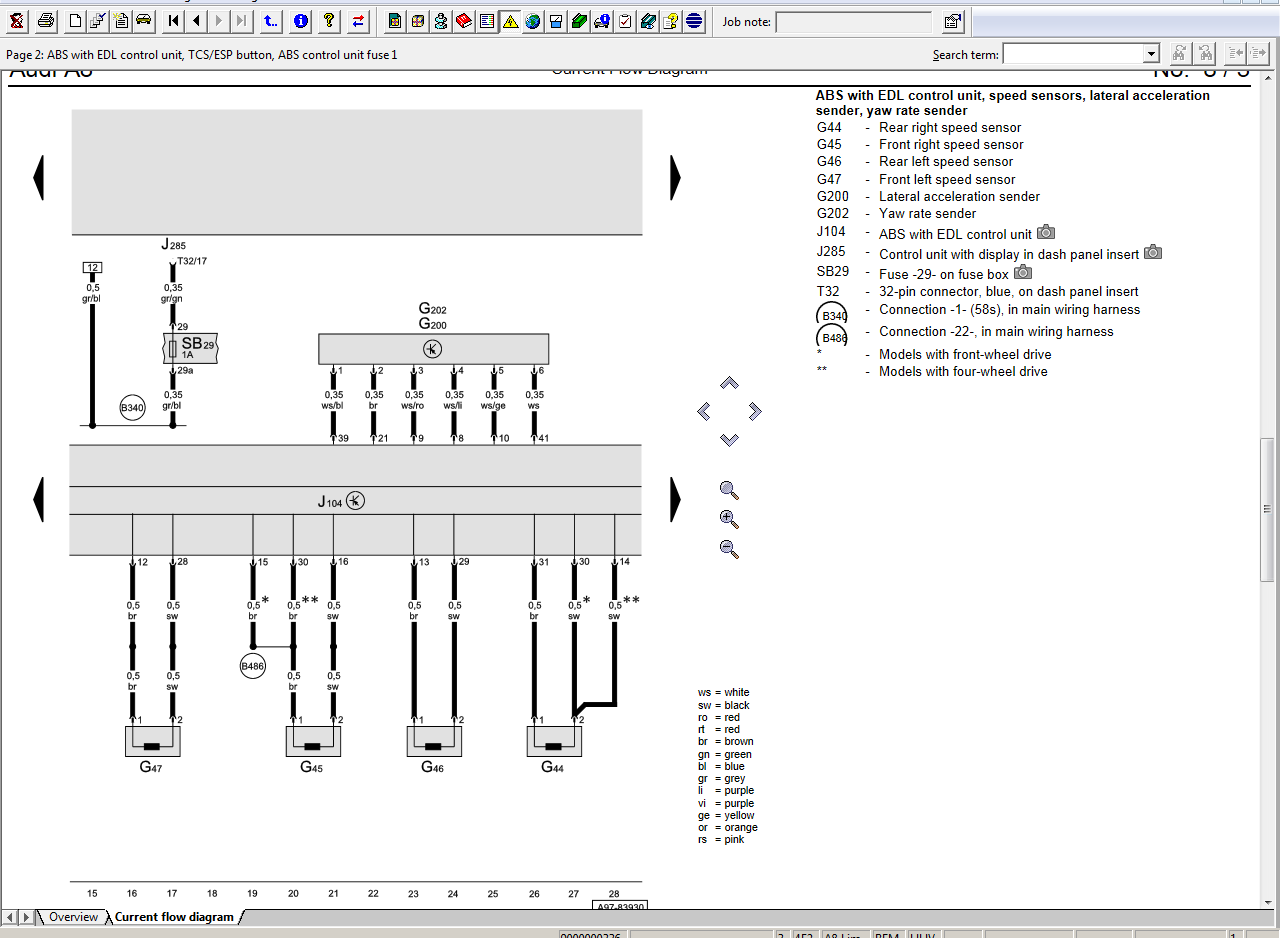This screenshot has height=938, width=1280.
Task: Click black previous arrow beside J104 bar
Action: click(x=39, y=498)
